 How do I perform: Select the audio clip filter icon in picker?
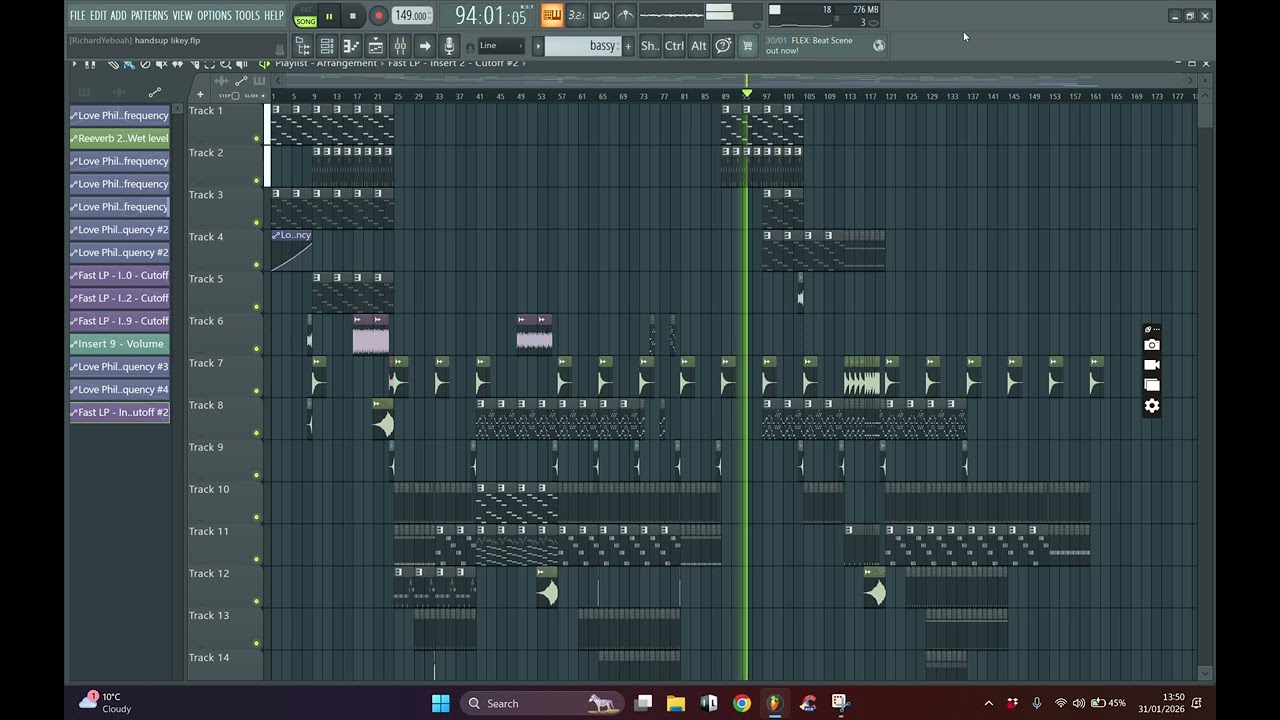(x=119, y=93)
